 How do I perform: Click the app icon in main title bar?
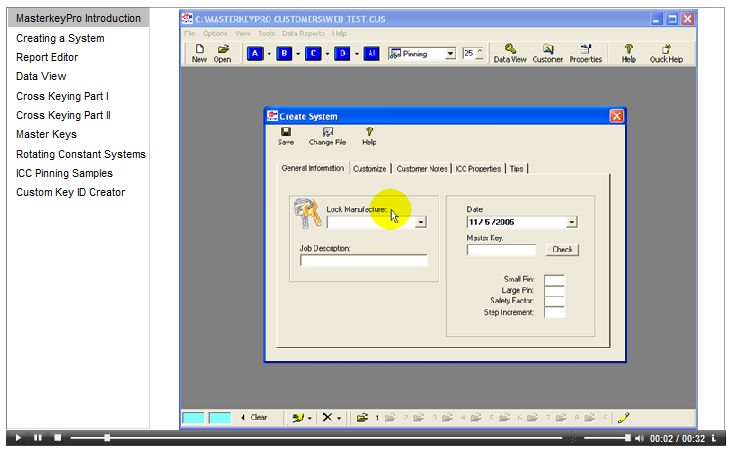[x=187, y=19]
